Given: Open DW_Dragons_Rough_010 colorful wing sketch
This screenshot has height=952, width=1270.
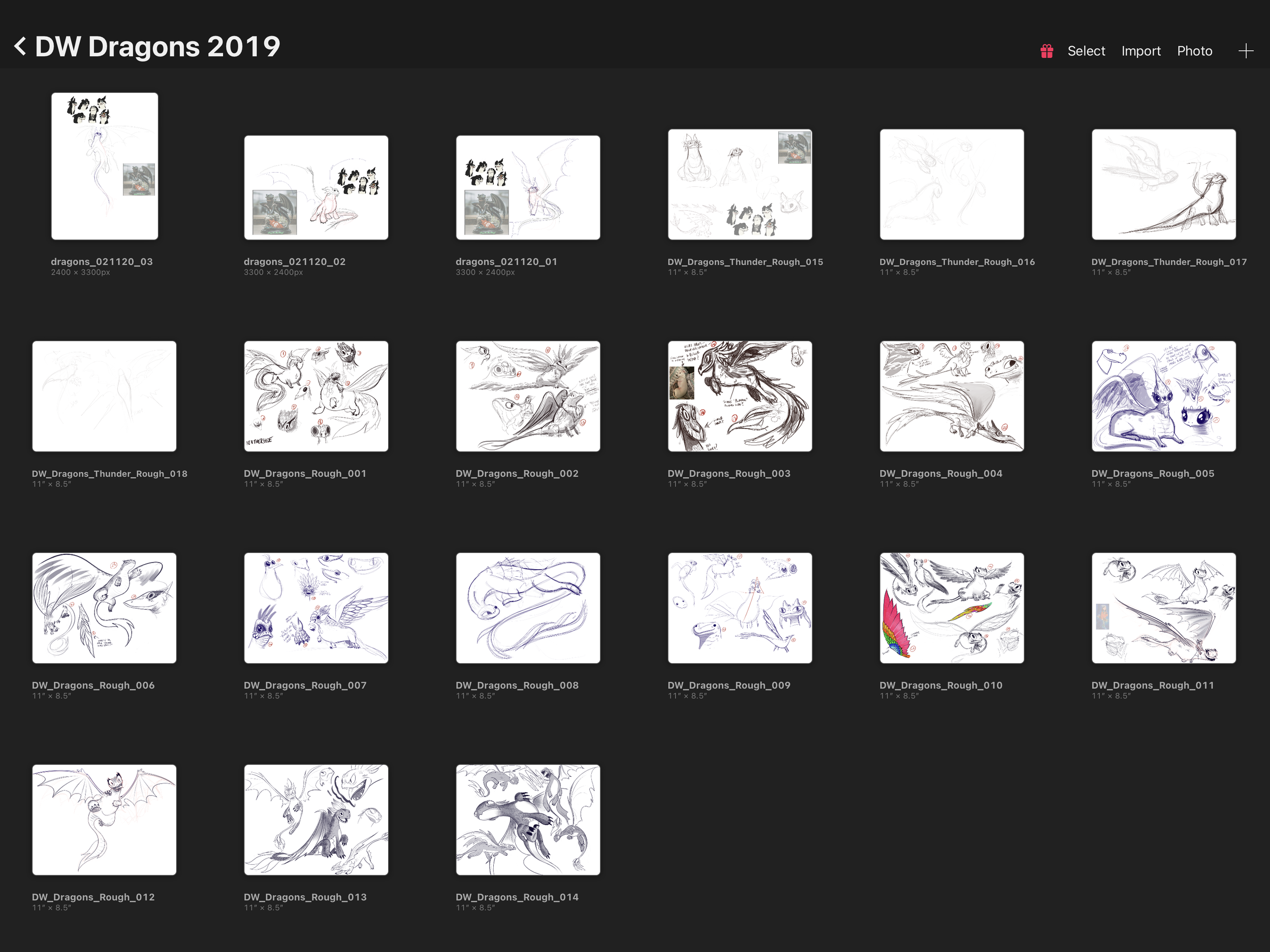Looking at the screenshot, I should click(951, 608).
